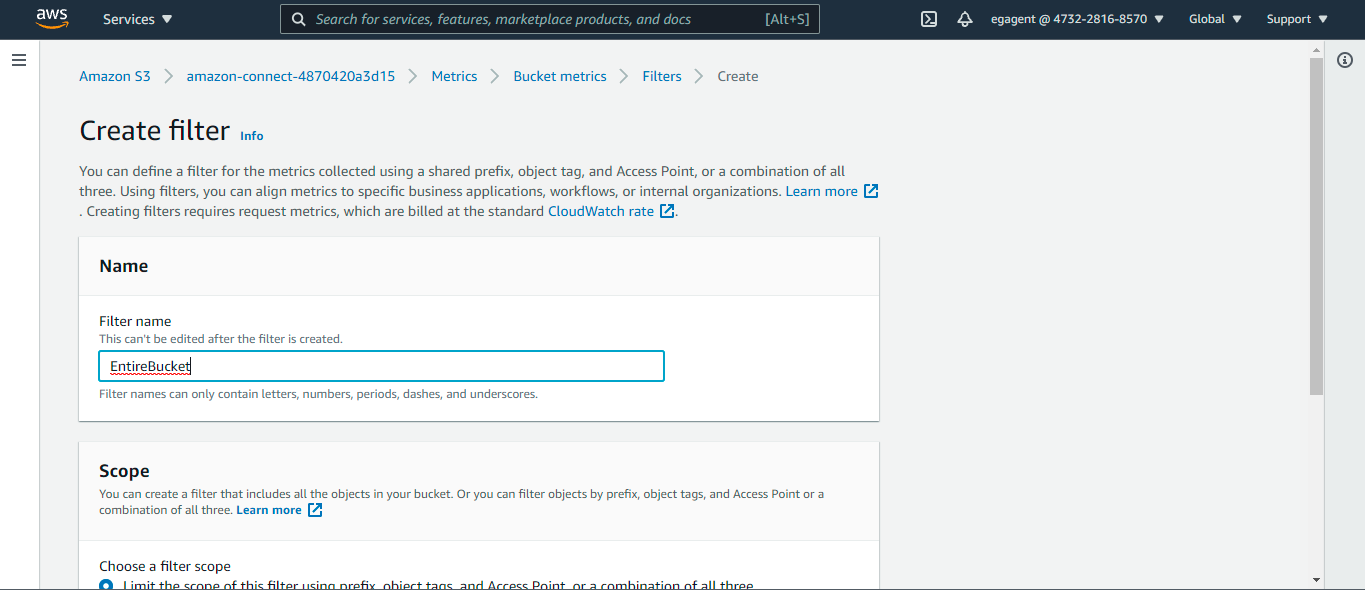Open the CloudWatch rate link

pyautogui.click(x=601, y=211)
